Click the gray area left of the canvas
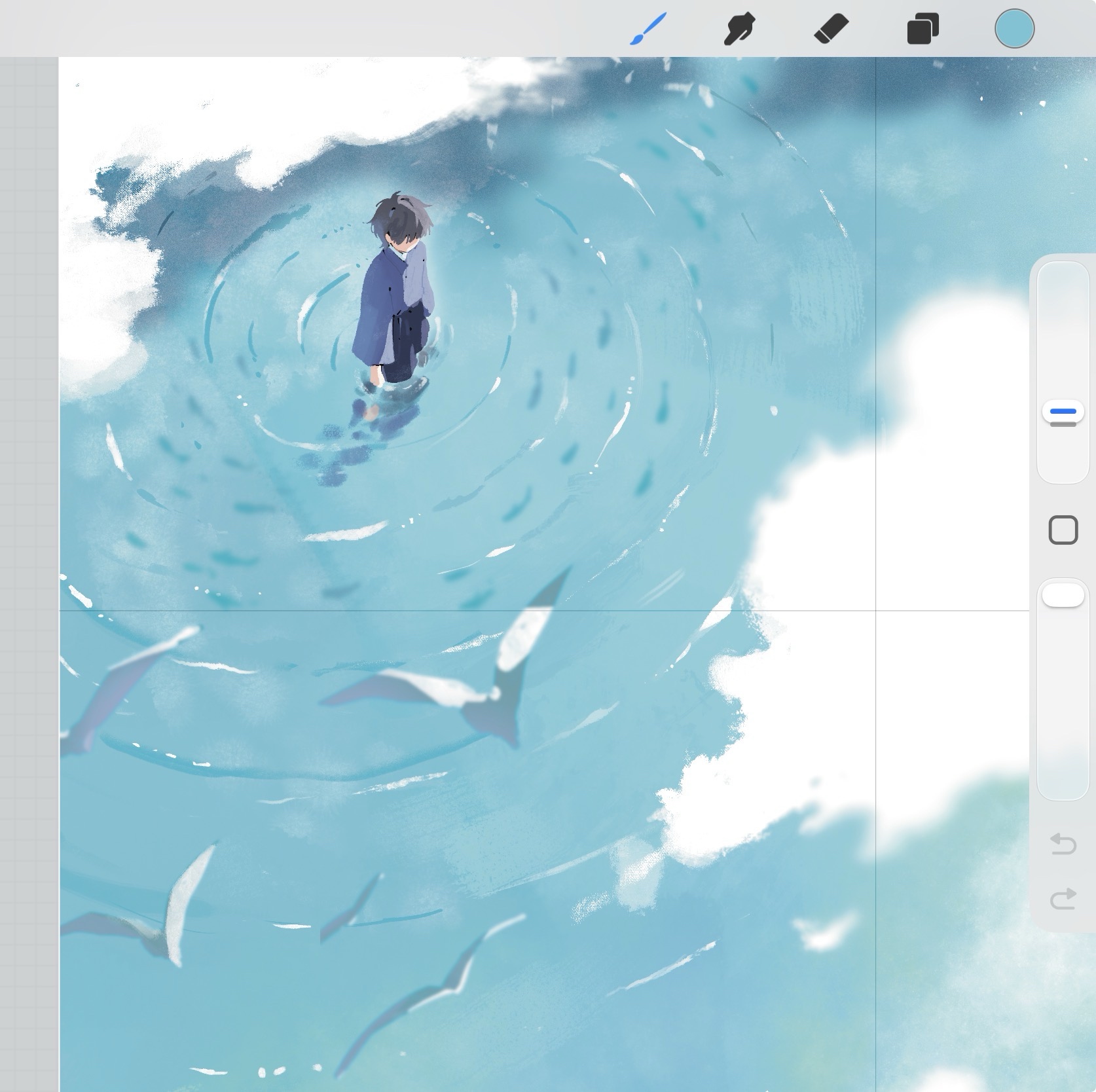Screen dimensions: 1096x1092 [29, 524]
